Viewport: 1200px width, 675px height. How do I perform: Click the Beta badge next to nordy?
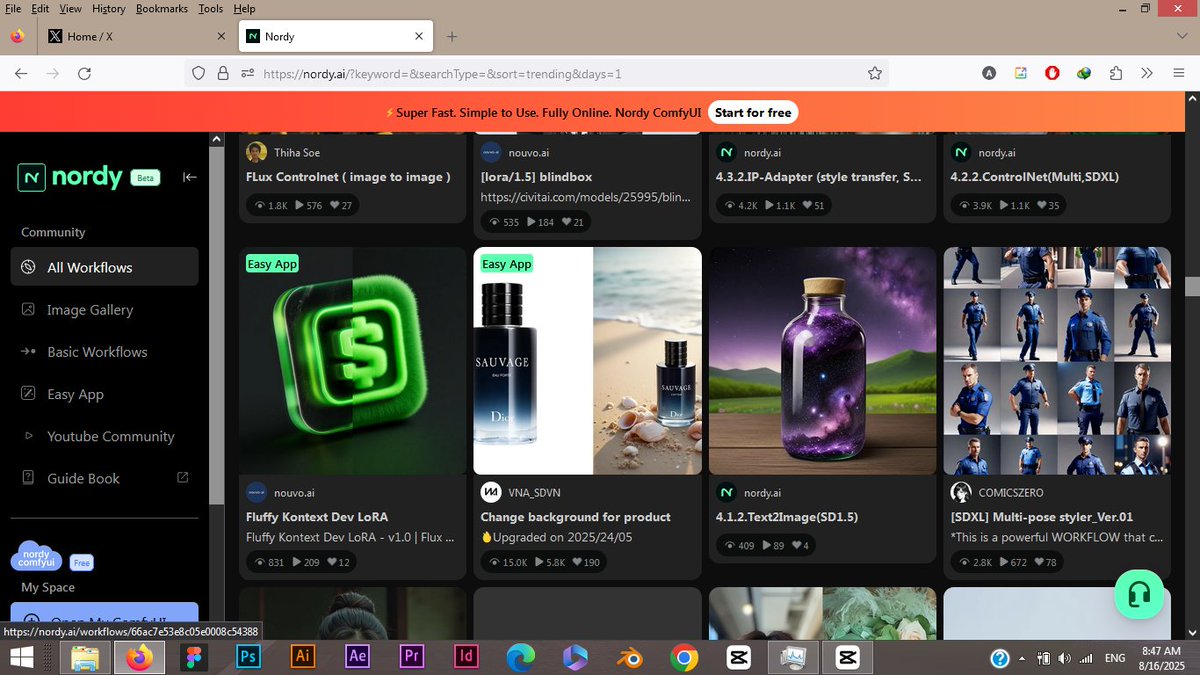(146, 178)
